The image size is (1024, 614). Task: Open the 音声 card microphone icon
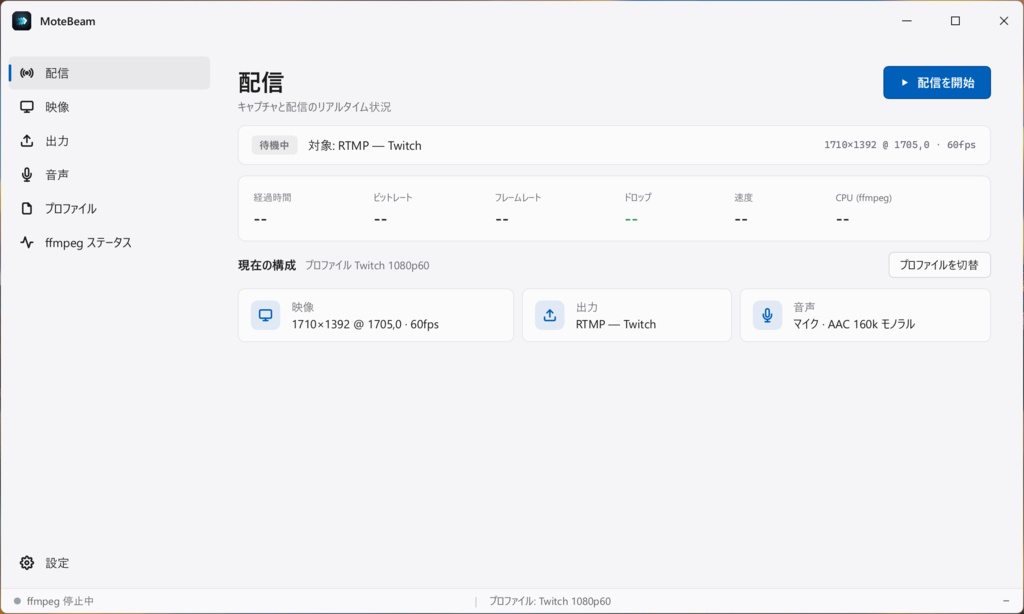767,315
